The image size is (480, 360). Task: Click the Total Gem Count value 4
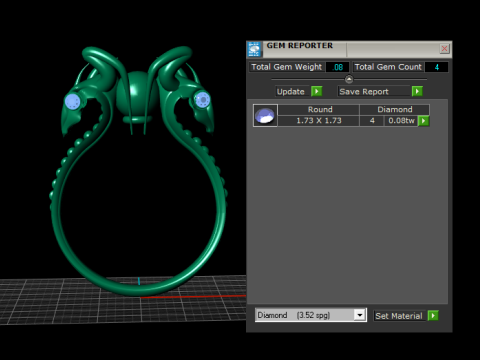tap(436, 67)
